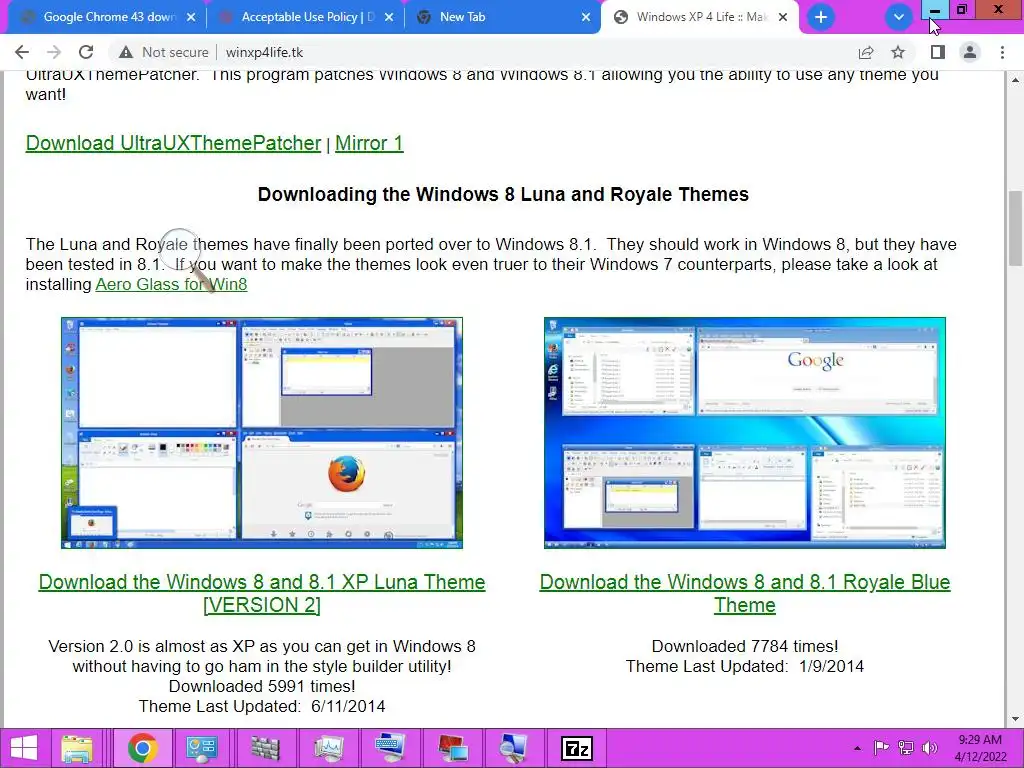Open the Mirror 1 link
Viewport: 1024px width, 768px height.
[x=369, y=143]
